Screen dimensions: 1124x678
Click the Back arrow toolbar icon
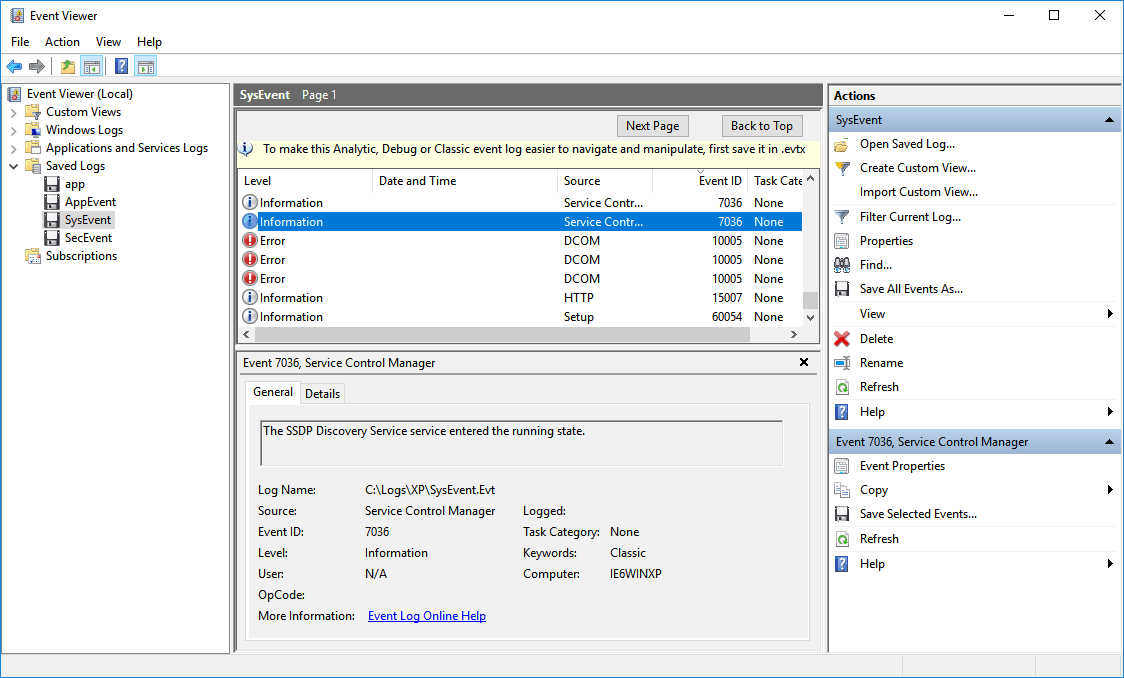tap(14, 67)
